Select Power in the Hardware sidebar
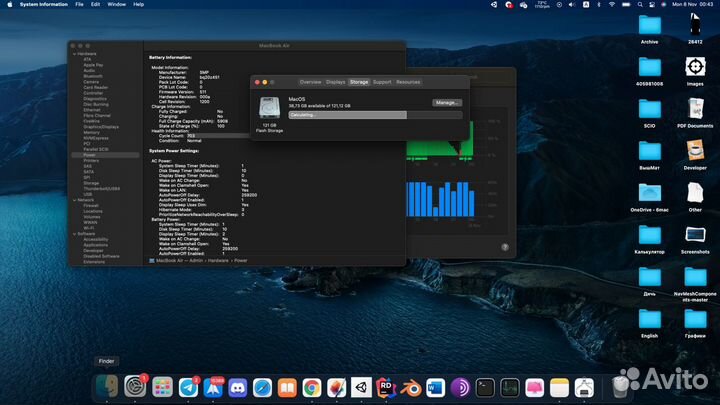The height and width of the screenshot is (405, 720). click(x=105, y=155)
